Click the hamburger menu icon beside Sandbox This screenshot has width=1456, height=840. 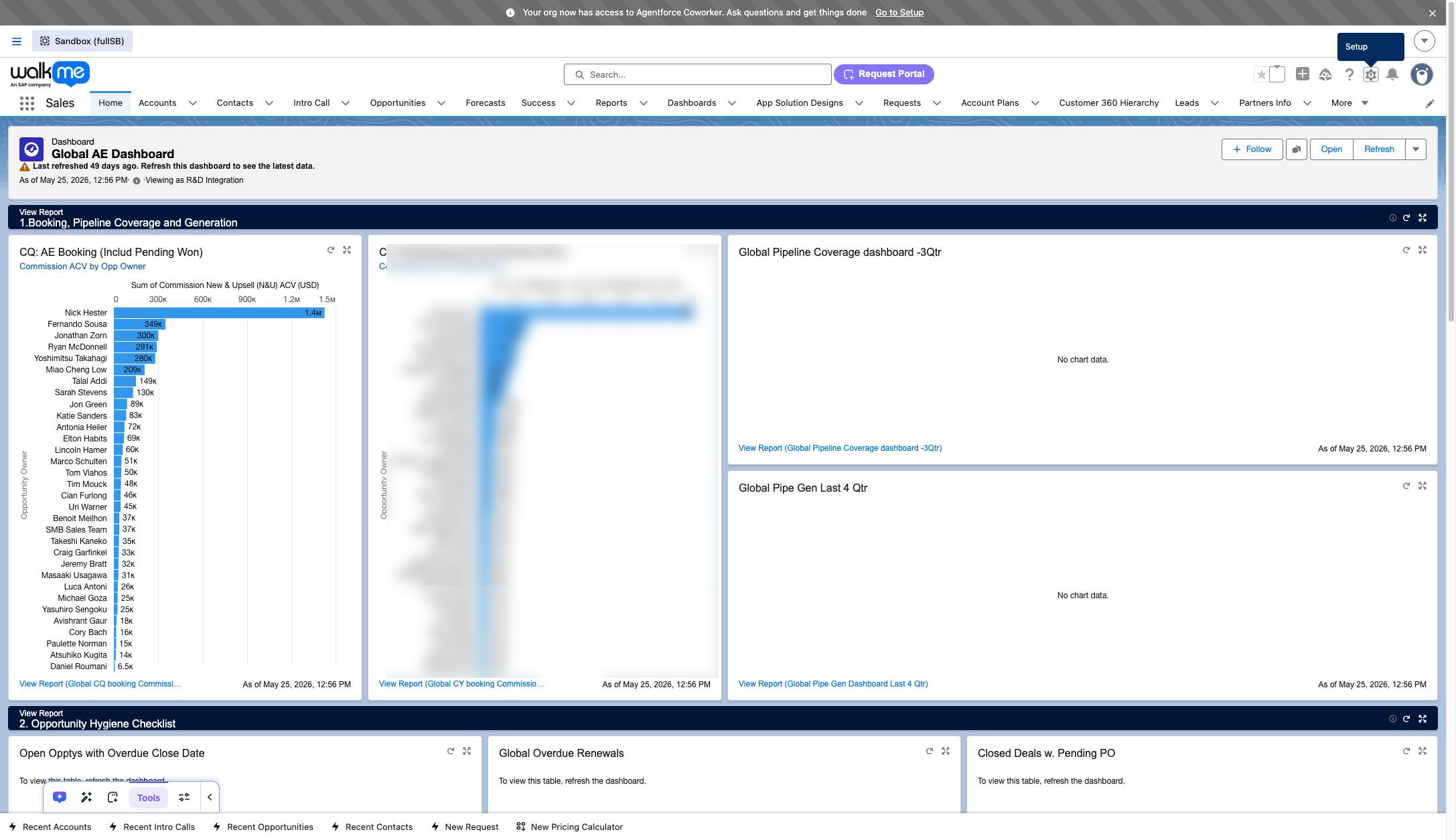point(17,42)
